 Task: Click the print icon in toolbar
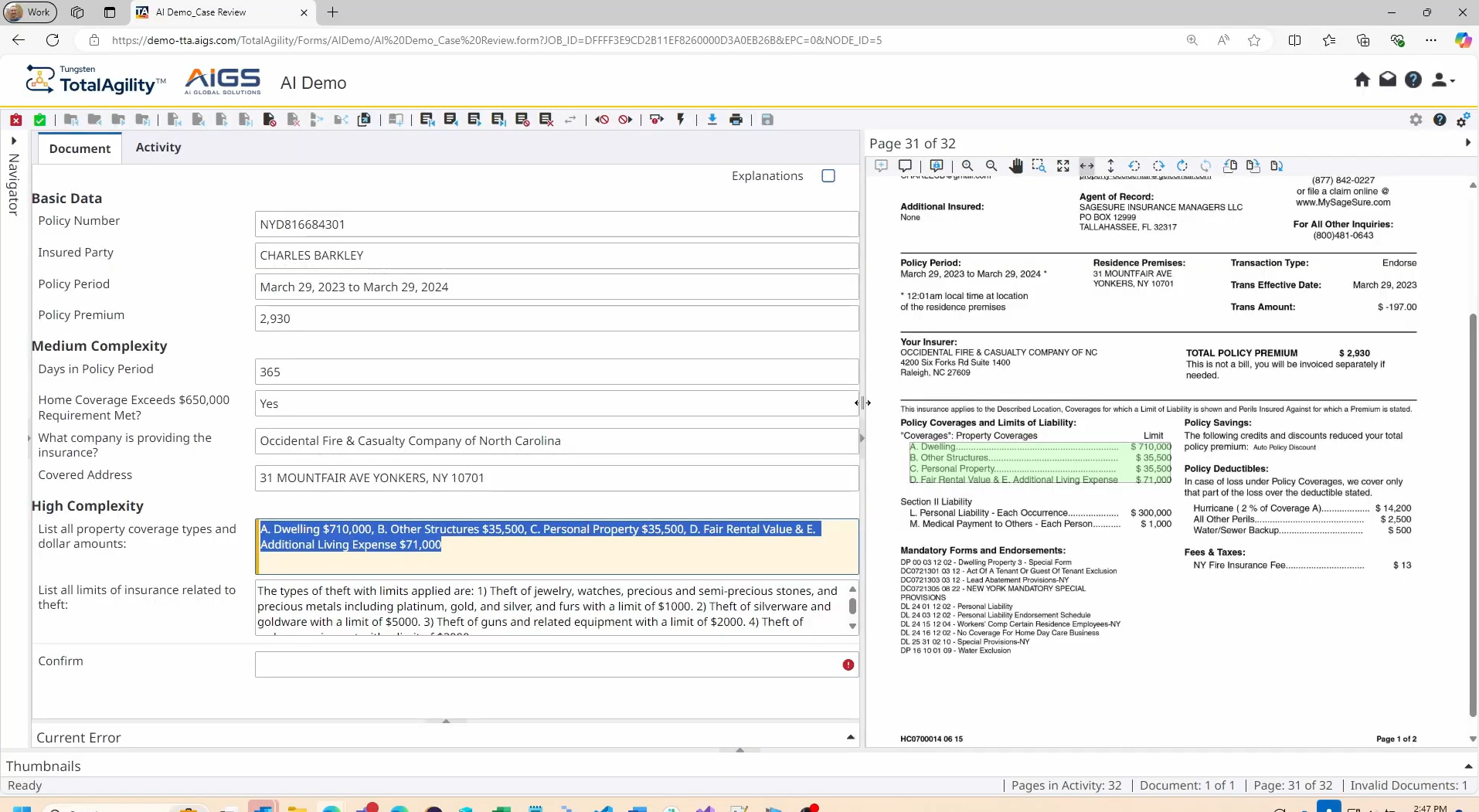point(736,120)
